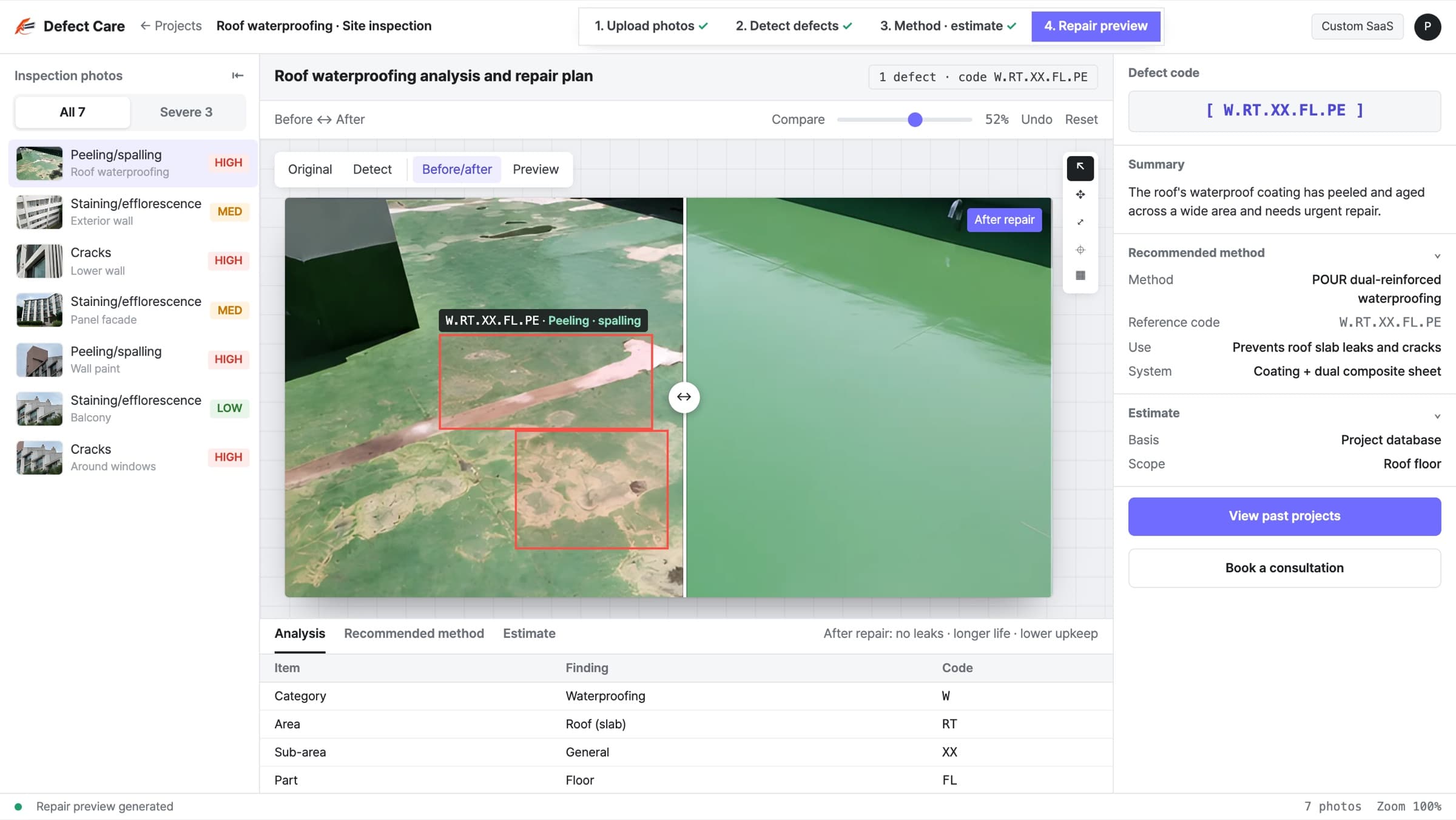Select the pan move tool

(x=1080, y=195)
